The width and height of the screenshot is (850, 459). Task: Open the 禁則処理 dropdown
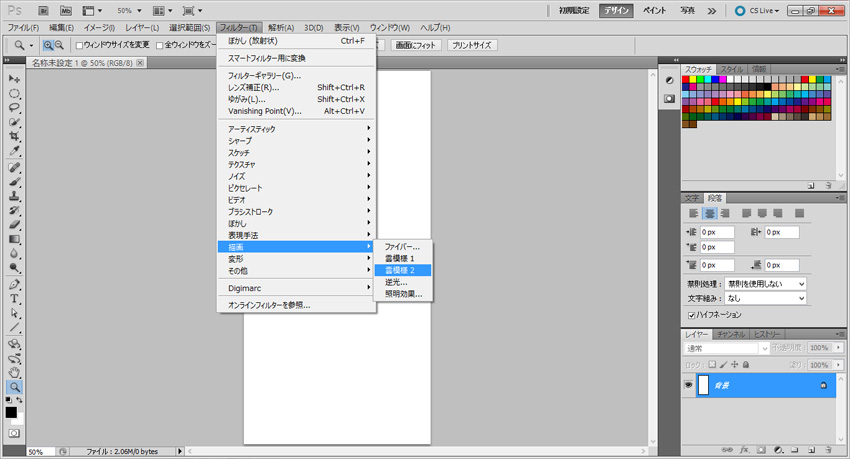[766, 284]
